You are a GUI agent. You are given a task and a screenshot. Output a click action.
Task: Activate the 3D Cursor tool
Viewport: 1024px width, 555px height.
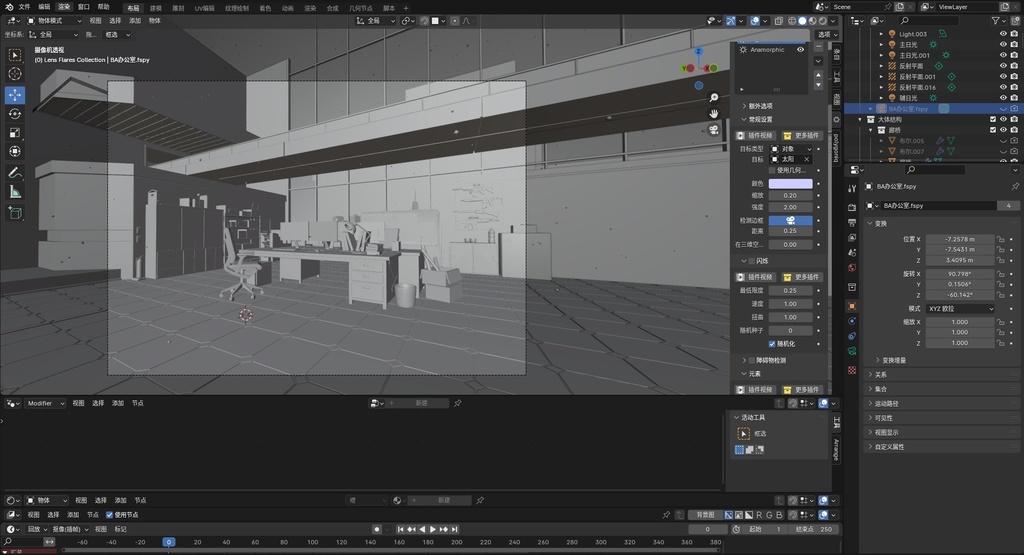click(15, 74)
